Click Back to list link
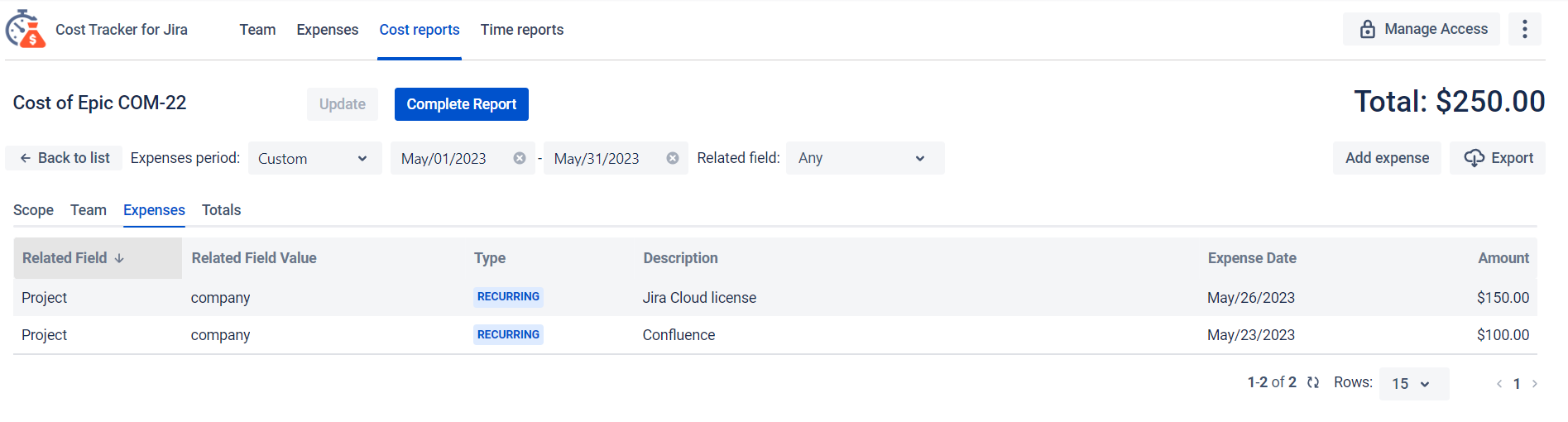This screenshot has height=422, width=1568. click(x=65, y=158)
